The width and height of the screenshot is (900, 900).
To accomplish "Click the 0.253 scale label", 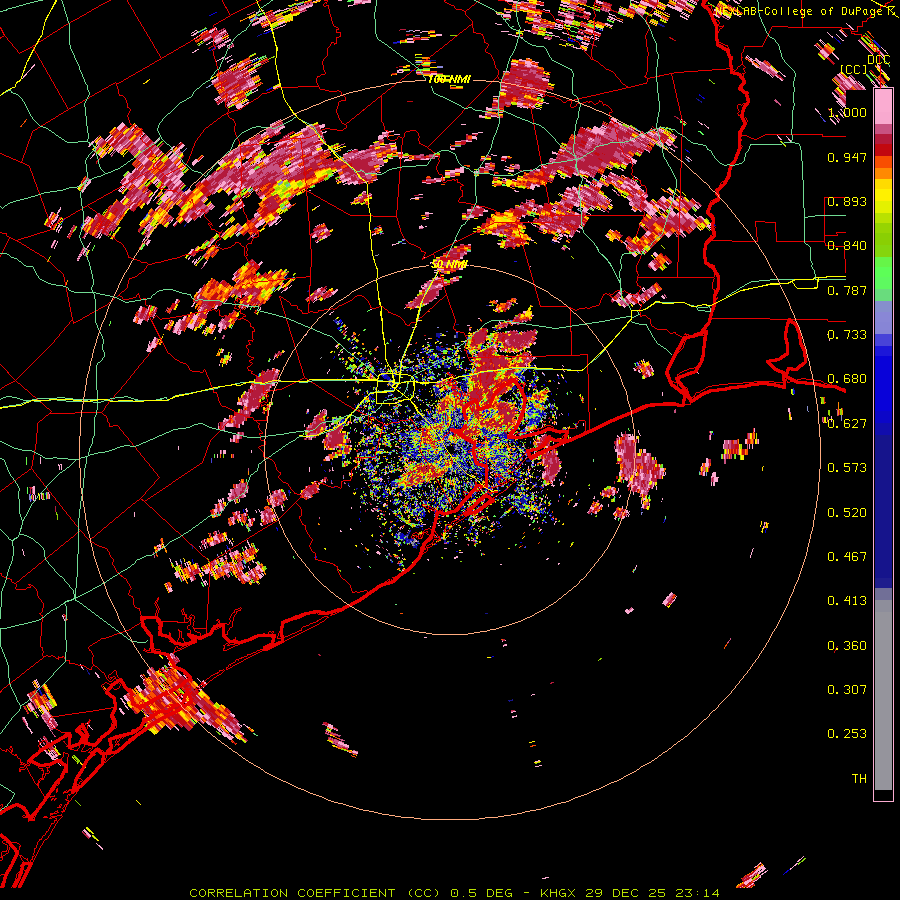I will tap(847, 734).
